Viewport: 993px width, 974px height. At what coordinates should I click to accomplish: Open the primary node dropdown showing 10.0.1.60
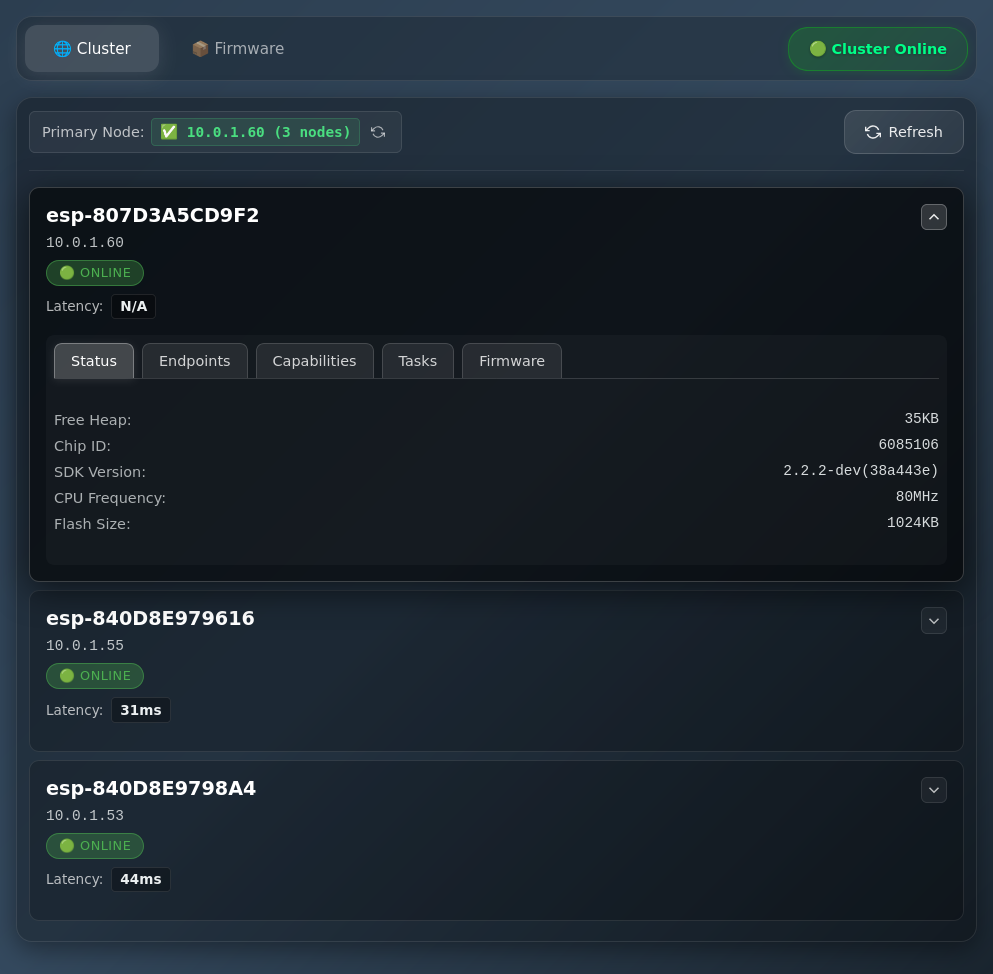pyautogui.click(x=255, y=131)
